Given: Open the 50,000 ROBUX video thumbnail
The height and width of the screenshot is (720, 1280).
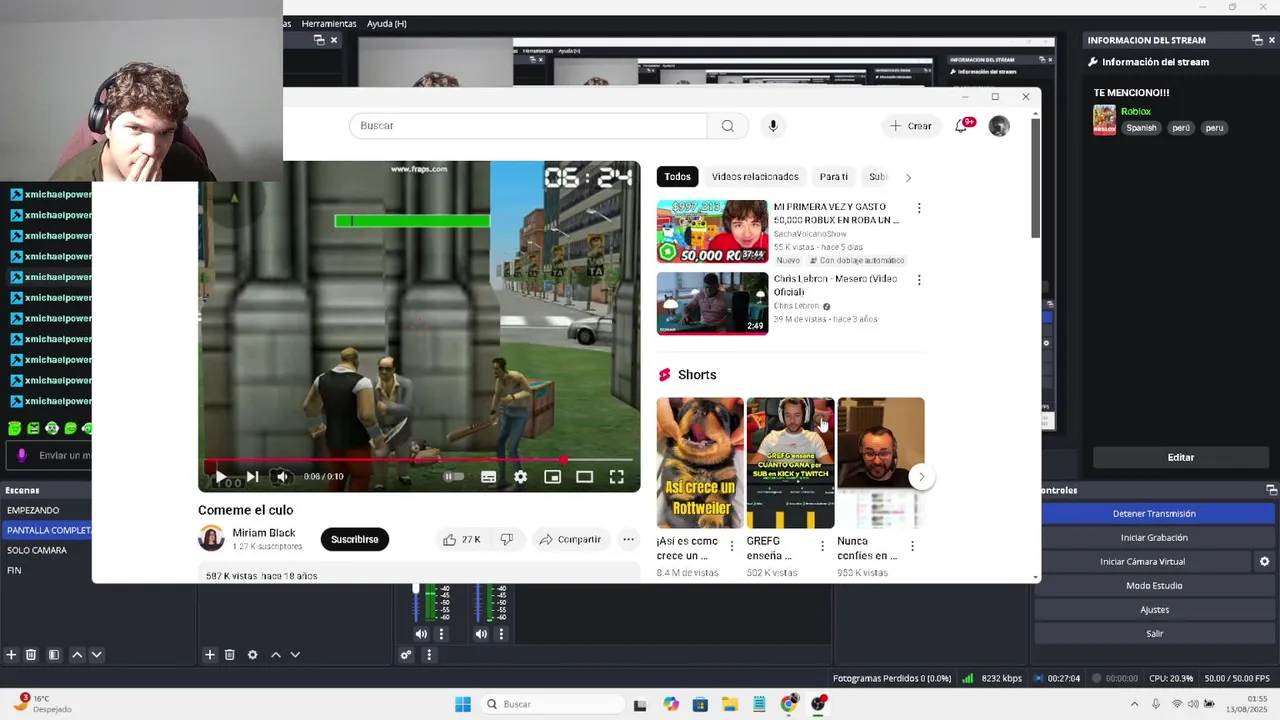Looking at the screenshot, I should (712, 231).
